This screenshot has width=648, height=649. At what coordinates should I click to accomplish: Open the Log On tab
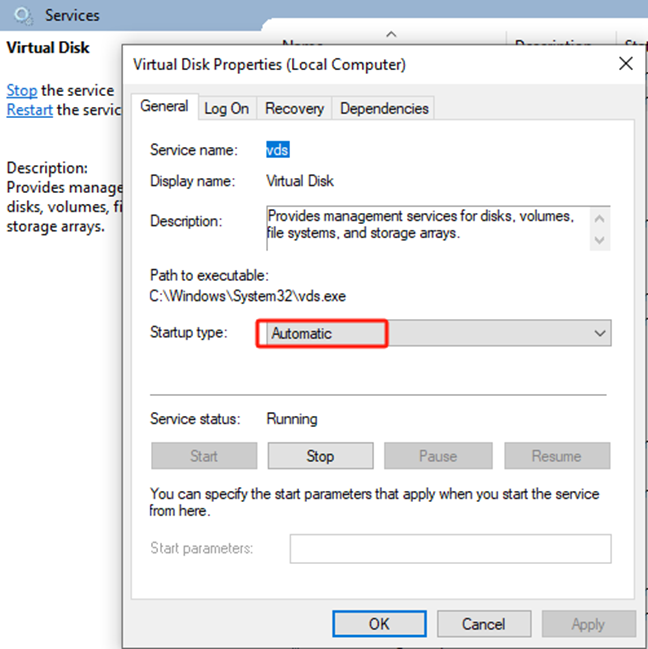pyautogui.click(x=227, y=108)
